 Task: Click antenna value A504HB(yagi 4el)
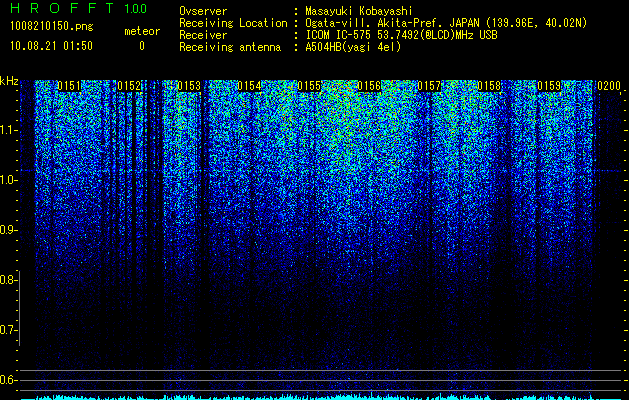coord(353,47)
